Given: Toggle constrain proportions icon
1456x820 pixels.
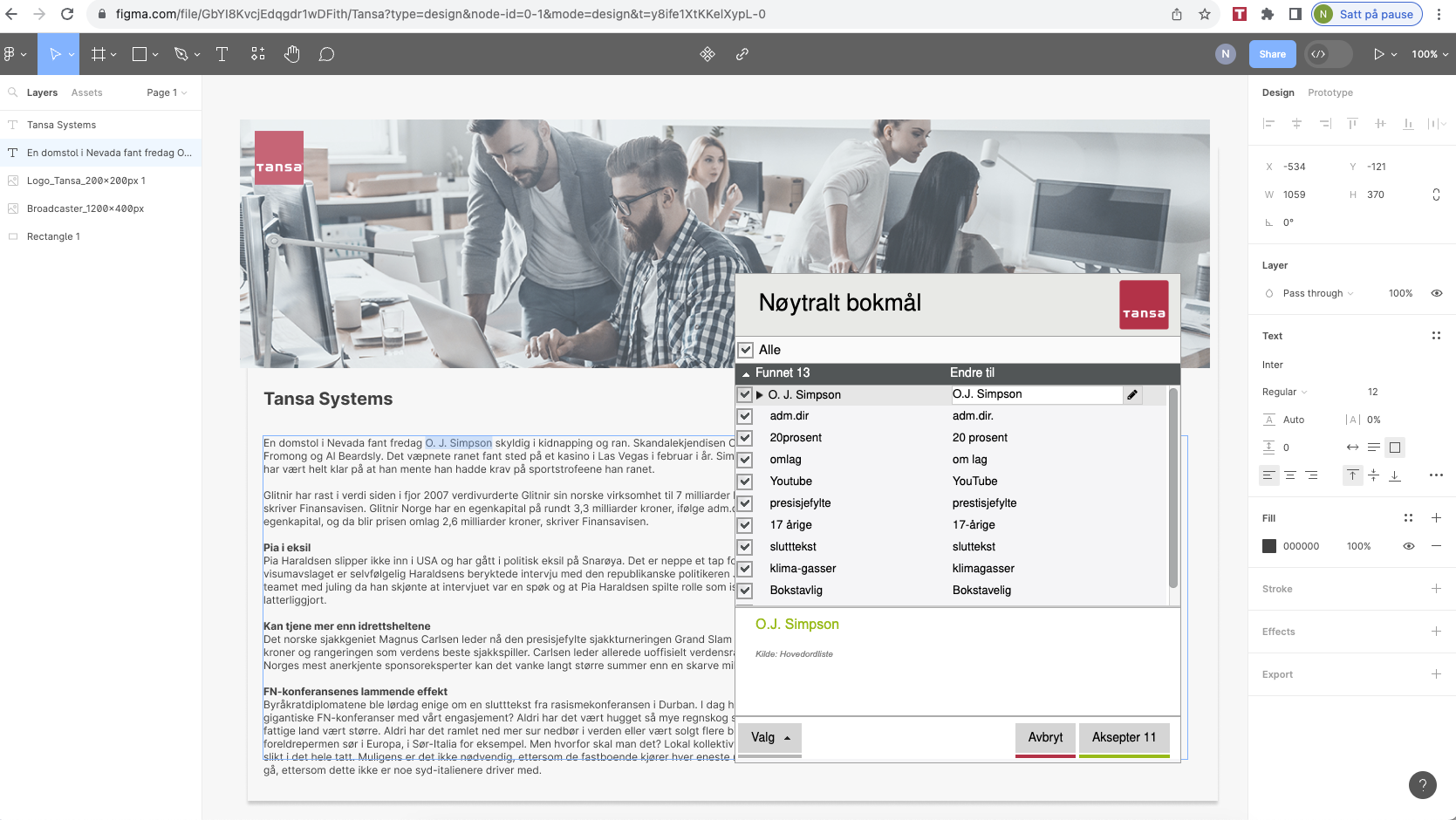Looking at the screenshot, I should [1436, 195].
